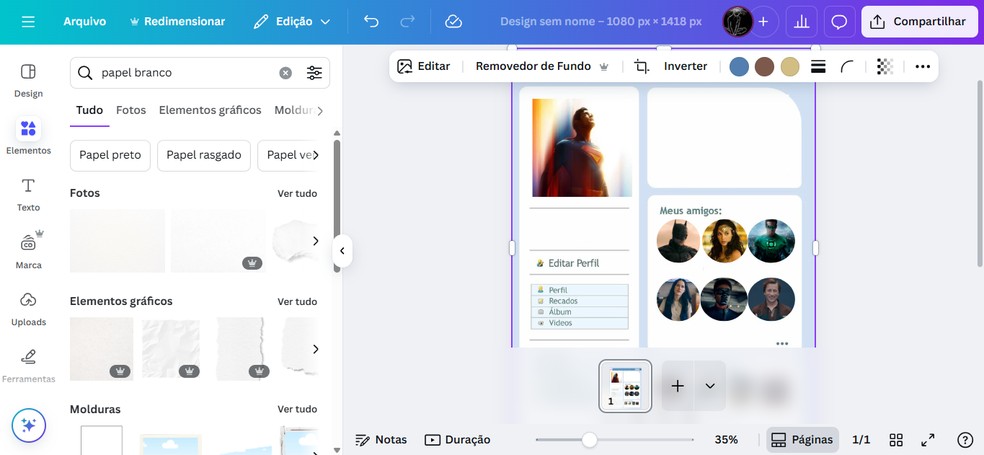
Task: Click the Redimensionar option
Action: 177,22
